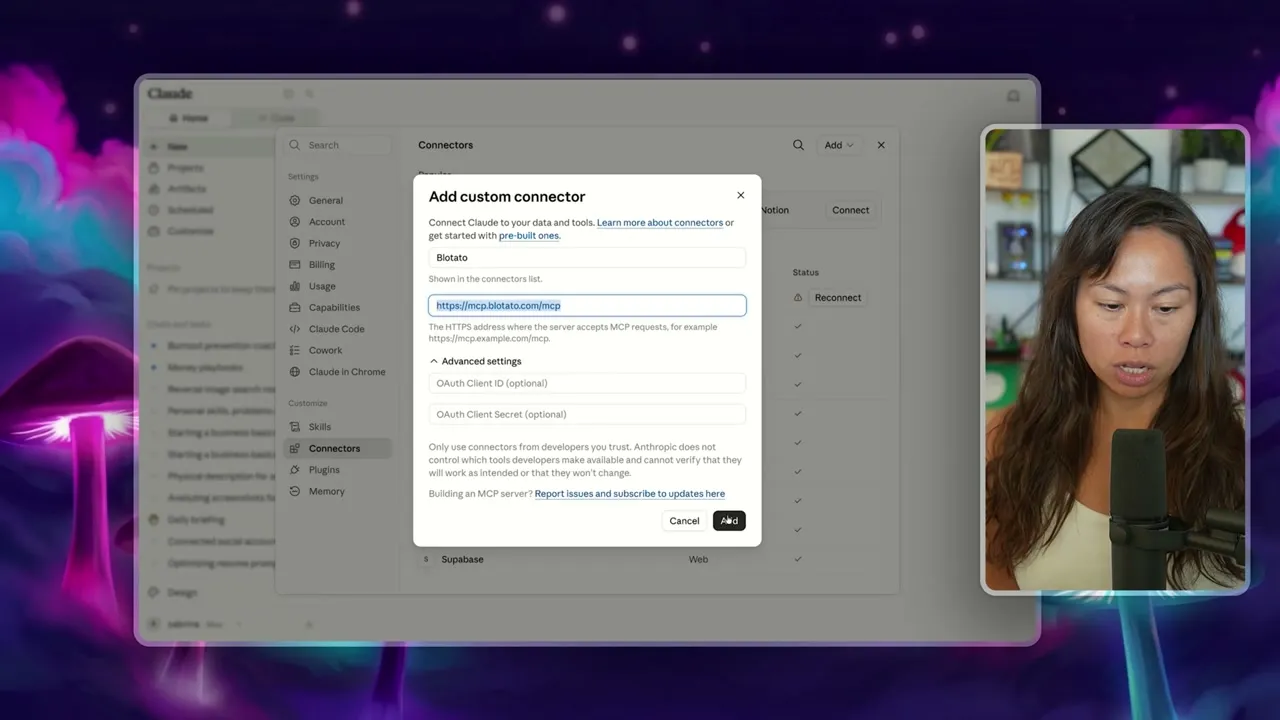The height and width of the screenshot is (720, 1280).
Task: Open Customize in Claude's left sidebar
Action: tap(190, 231)
